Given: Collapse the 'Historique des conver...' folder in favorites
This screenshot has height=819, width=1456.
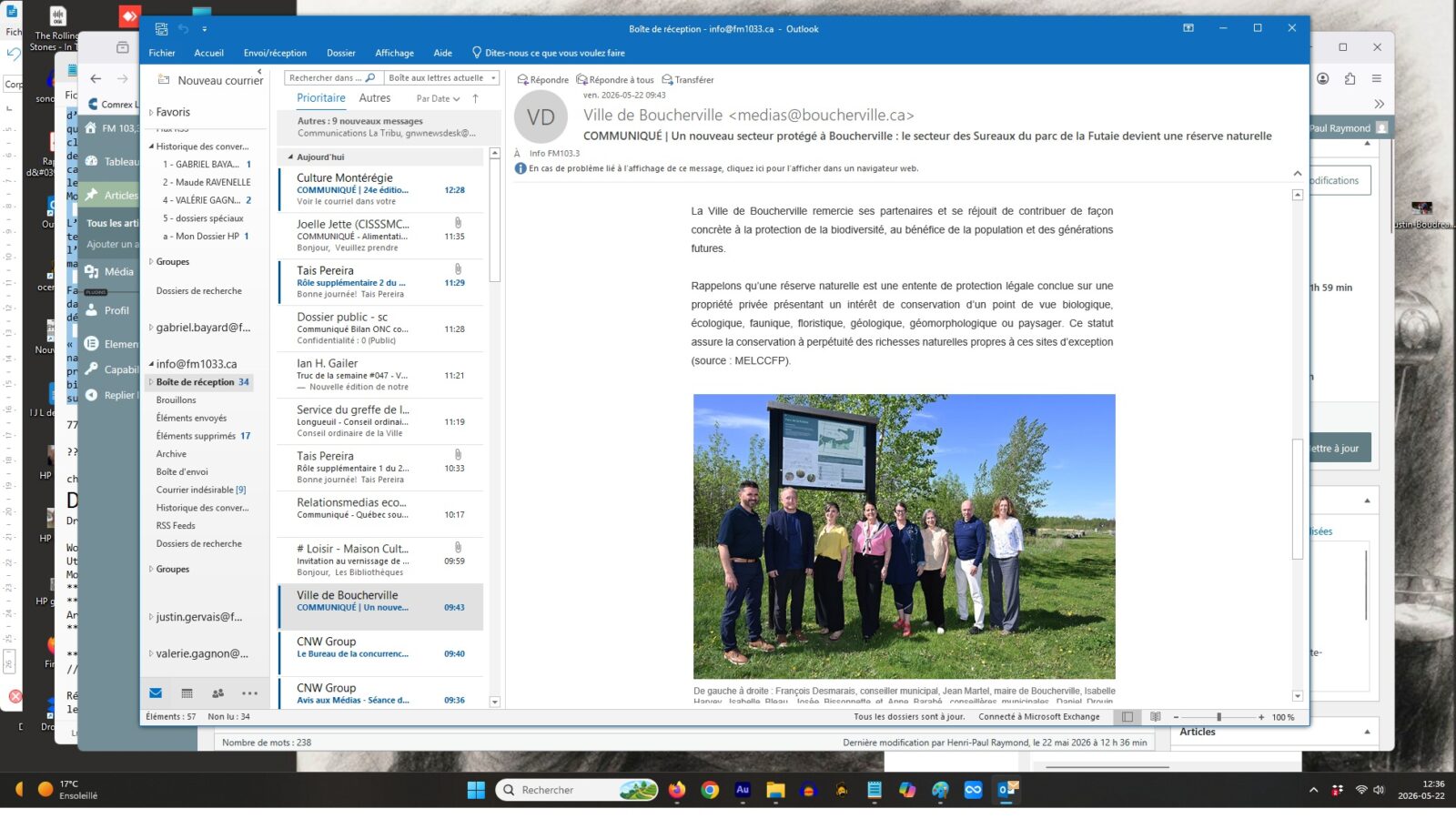Looking at the screenshot, I should point(151,147).
